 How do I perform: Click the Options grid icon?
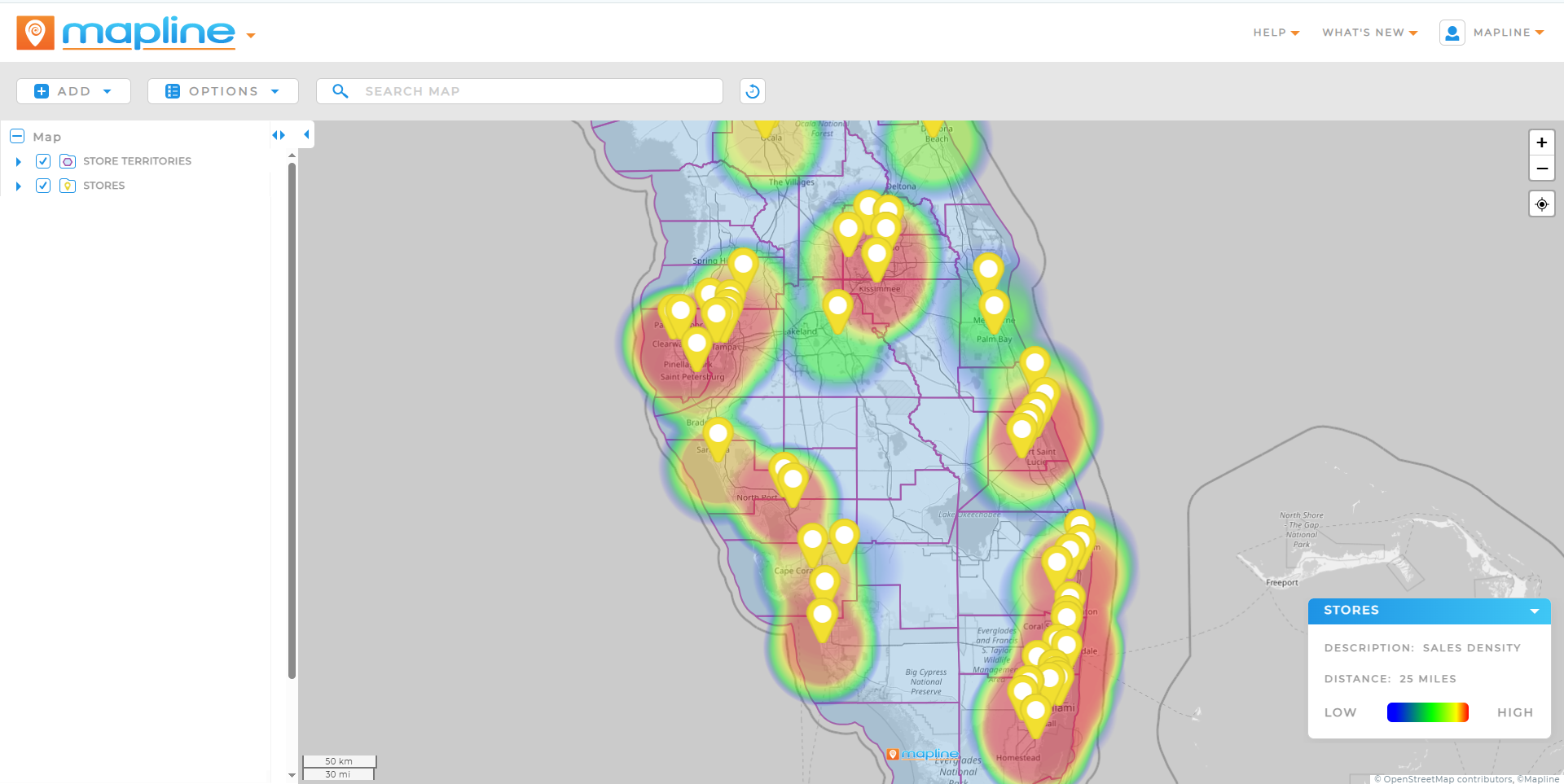coord(172,90)
